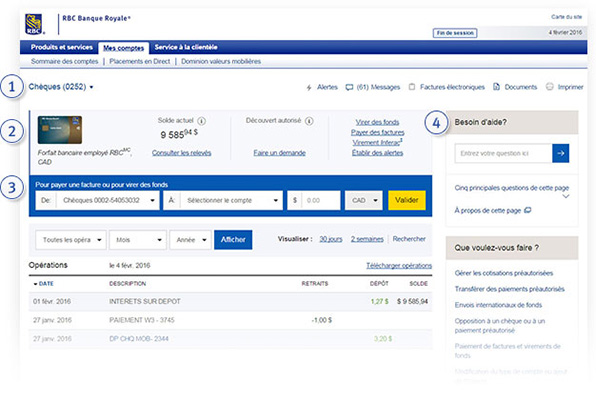Click Cinq principales questions de cette page
This screenshot has height=404, width=596.
[x=512, y=188]
